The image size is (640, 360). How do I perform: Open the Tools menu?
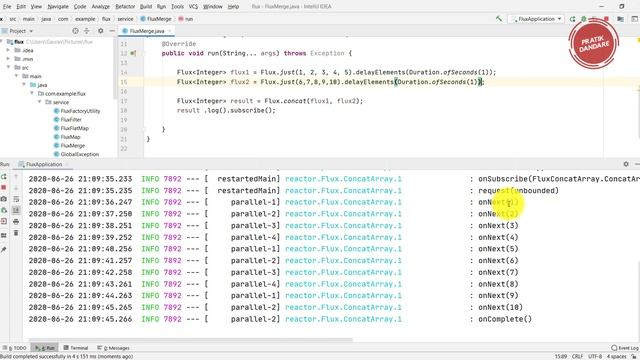[x=177, y=7]
